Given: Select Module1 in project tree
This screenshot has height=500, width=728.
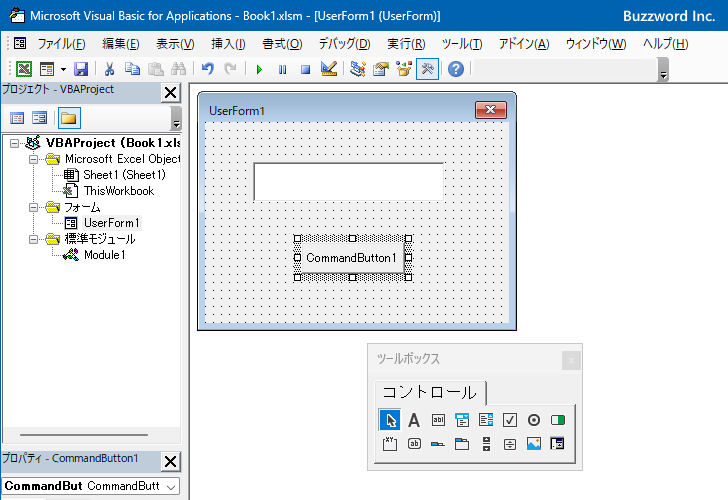Looking at the screenshot, I should click(x=104, y=255).
